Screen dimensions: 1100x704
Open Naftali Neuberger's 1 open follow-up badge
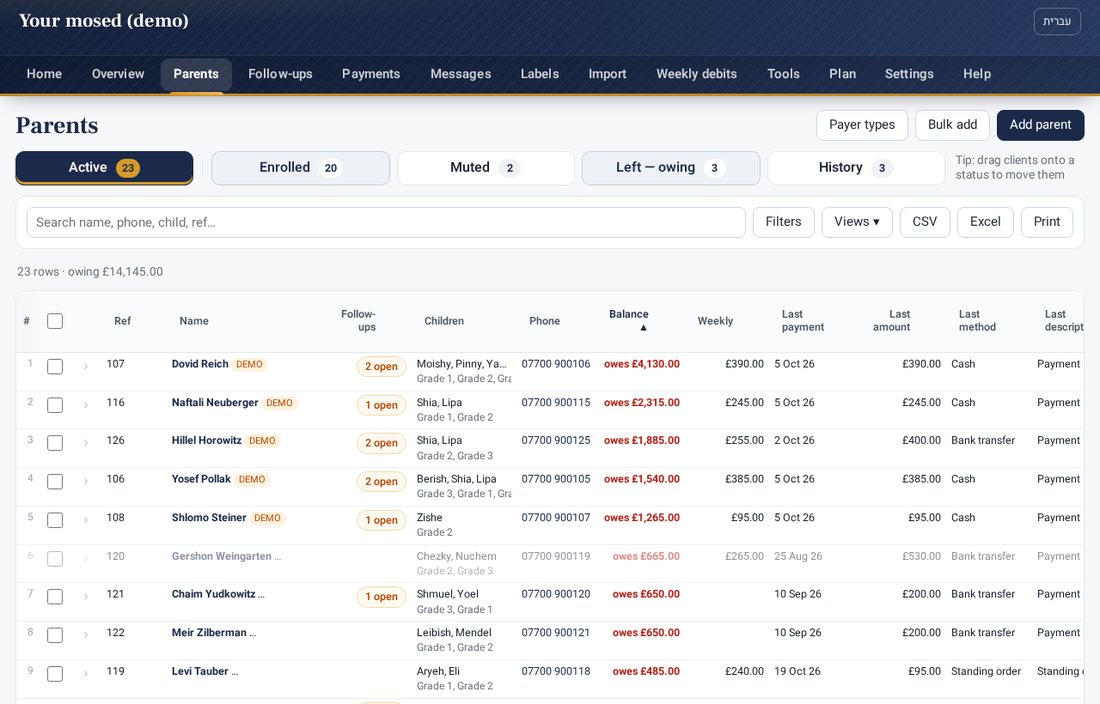(381, 405)
